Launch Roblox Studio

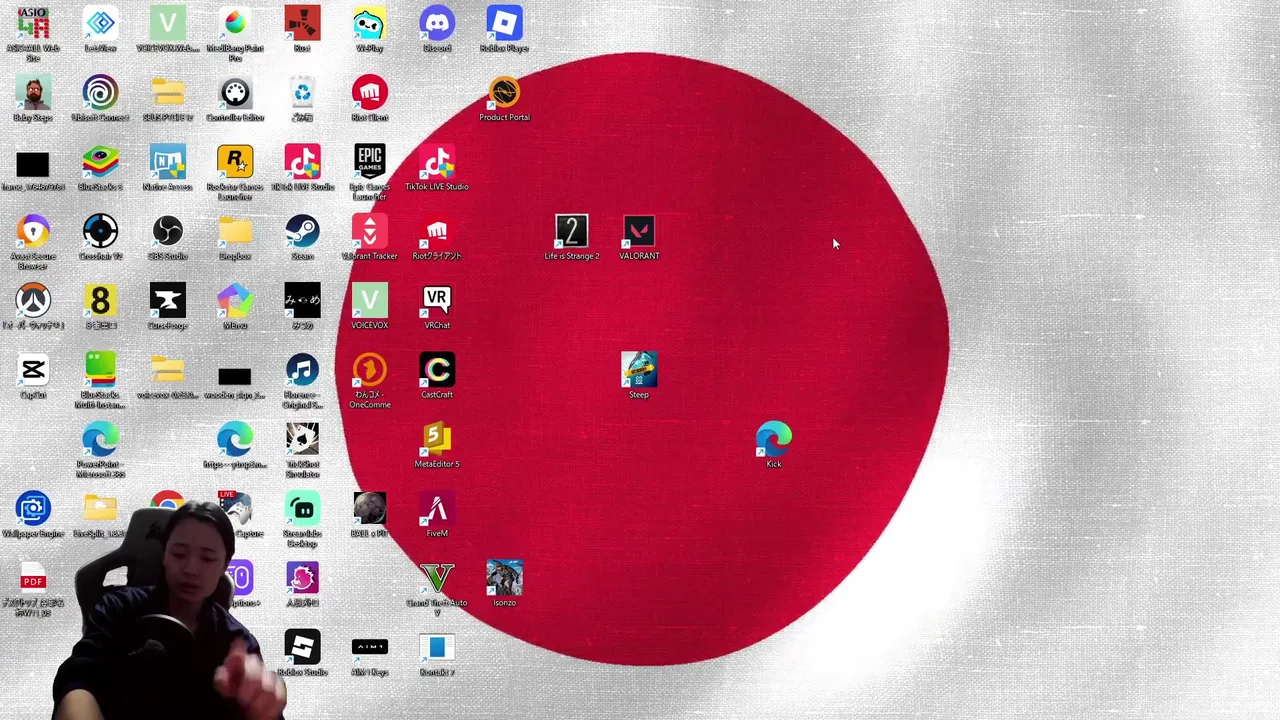click(x=302, y=648)
